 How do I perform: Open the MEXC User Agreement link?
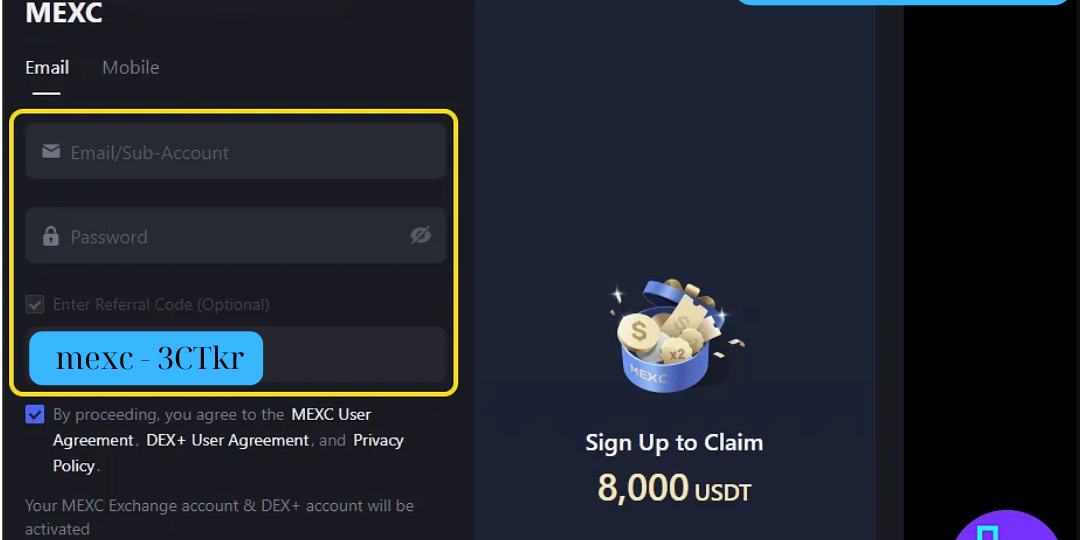point(212,427)
